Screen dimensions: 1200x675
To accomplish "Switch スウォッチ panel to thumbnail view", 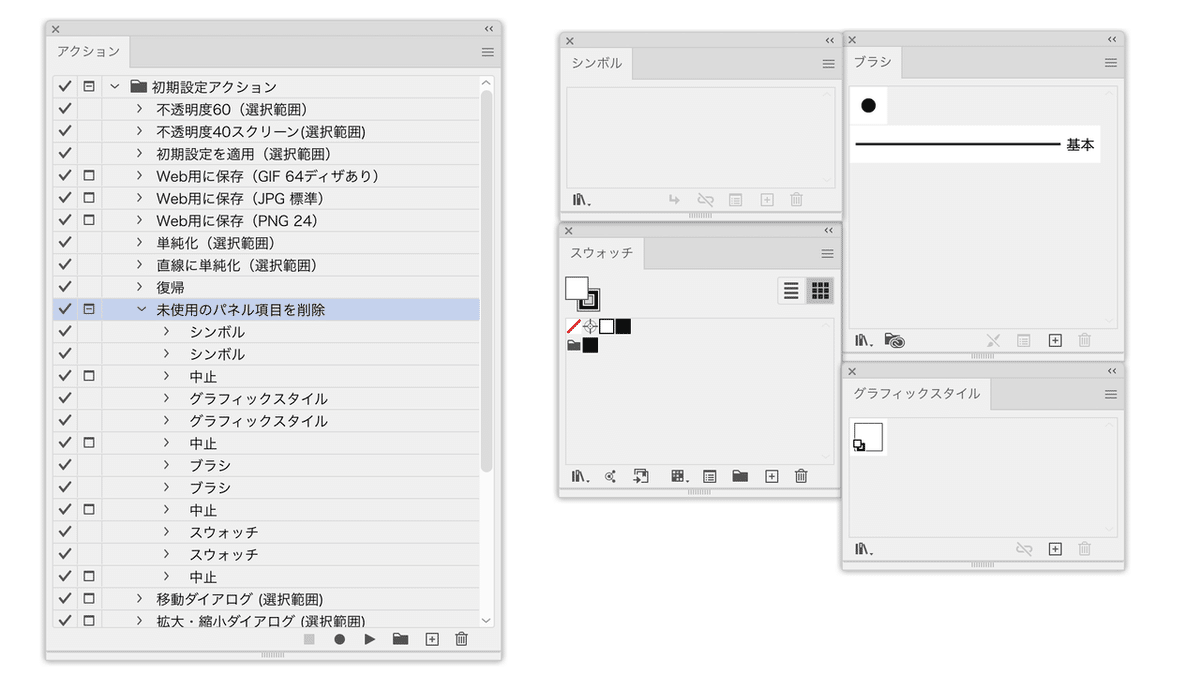I will pos(820,291).
